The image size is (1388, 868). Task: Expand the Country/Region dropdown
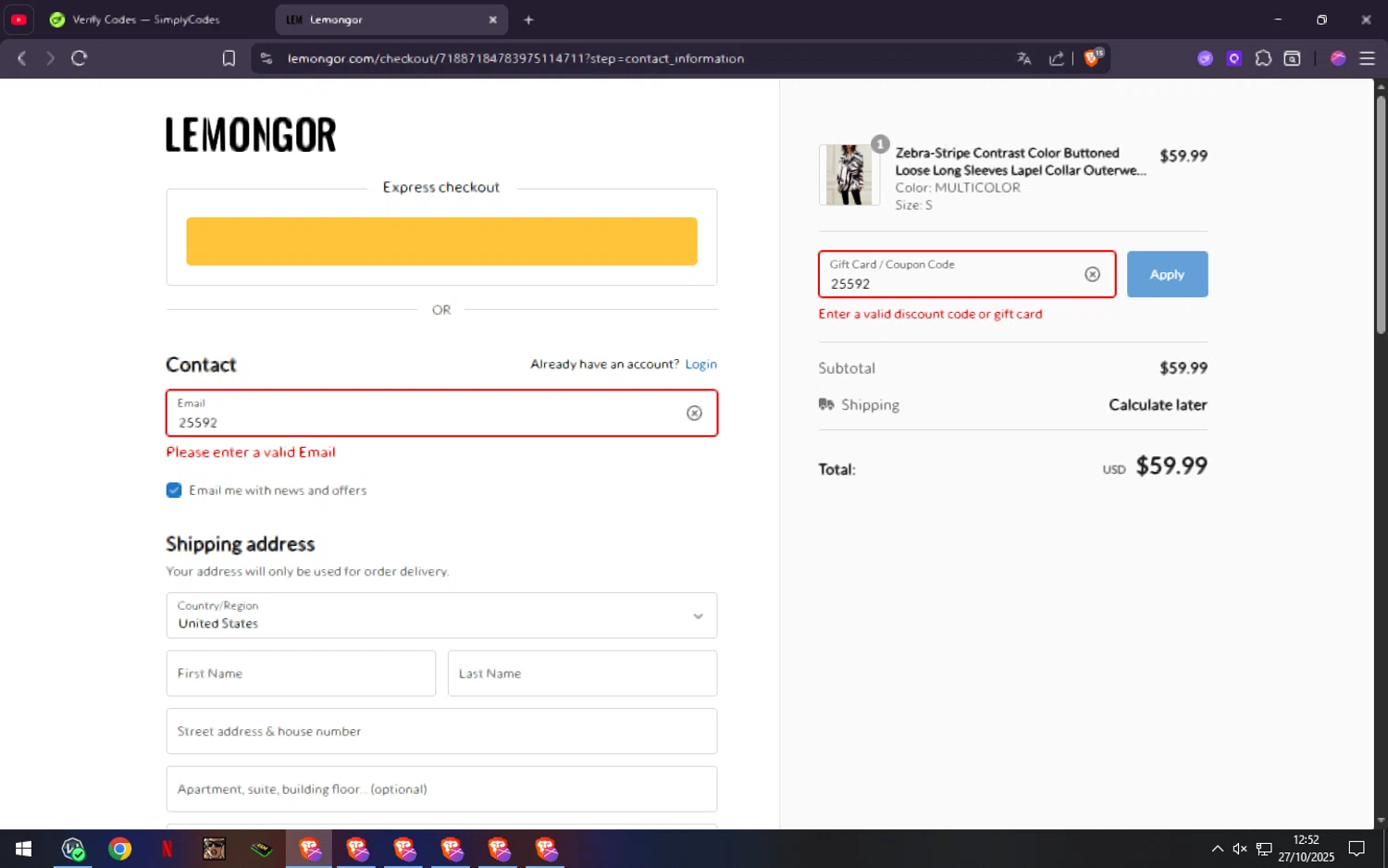(x=441, y=615)
